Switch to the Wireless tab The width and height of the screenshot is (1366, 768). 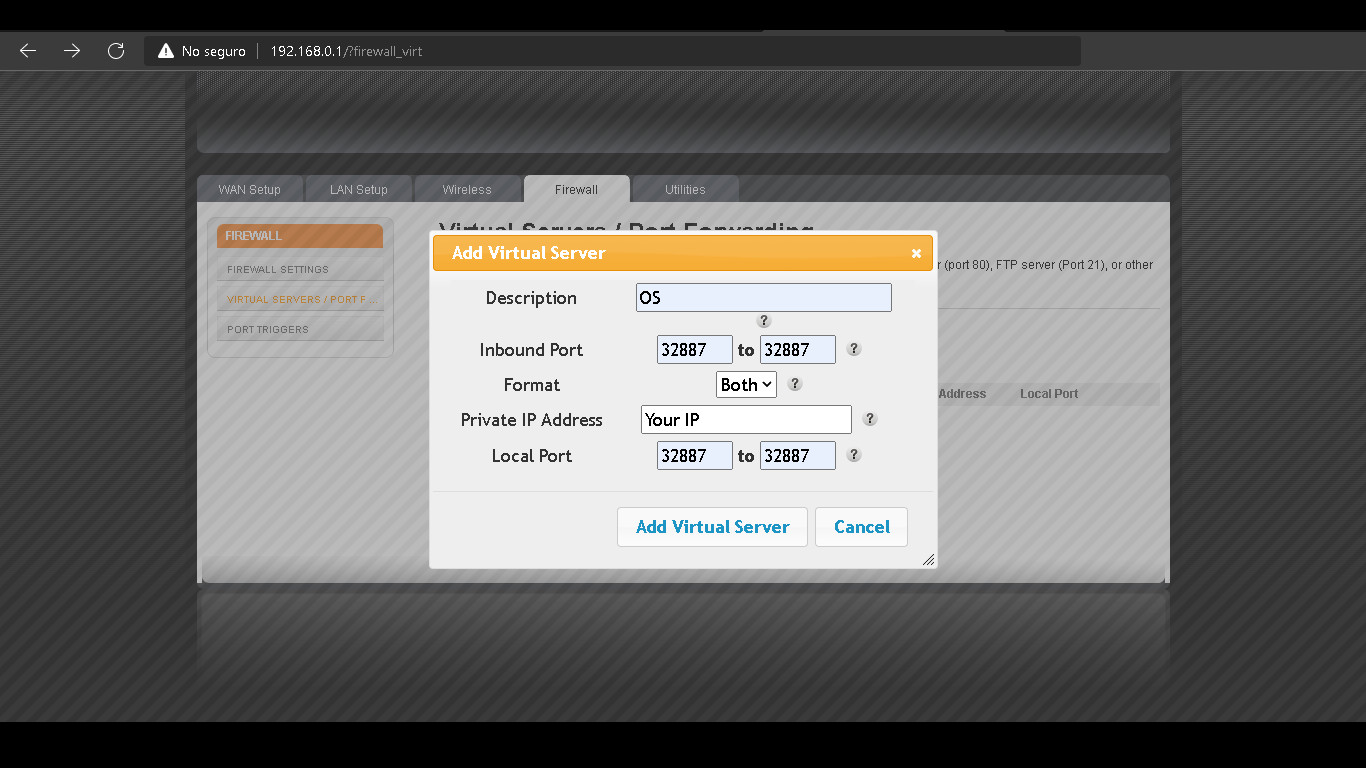467,189
